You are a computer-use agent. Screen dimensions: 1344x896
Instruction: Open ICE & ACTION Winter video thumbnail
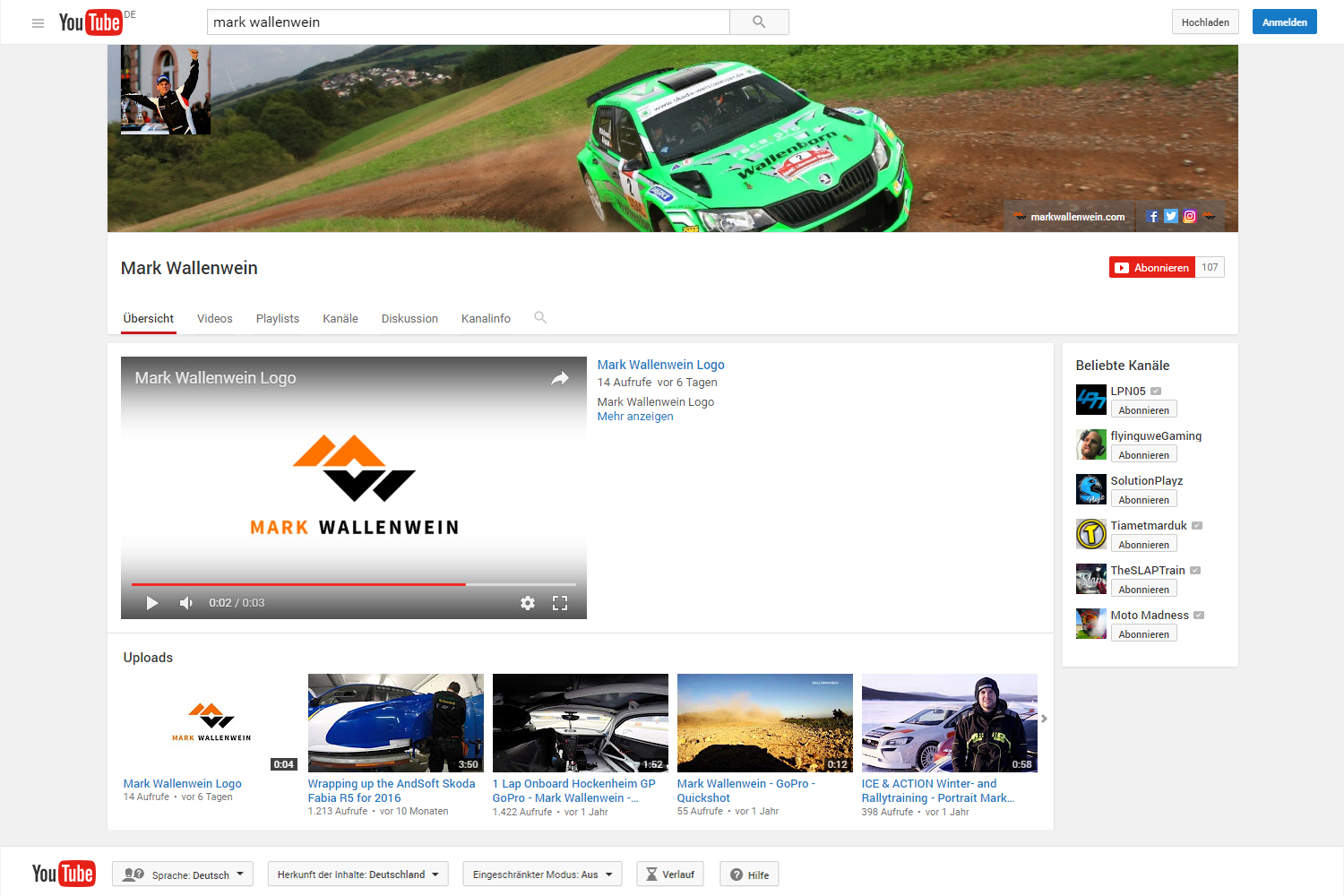(x=950, y=723)
